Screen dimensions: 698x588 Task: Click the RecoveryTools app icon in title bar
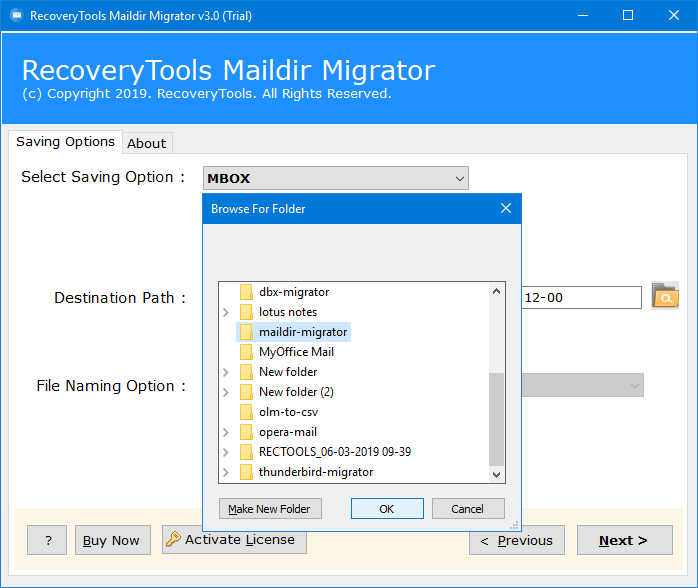[17, 16]
